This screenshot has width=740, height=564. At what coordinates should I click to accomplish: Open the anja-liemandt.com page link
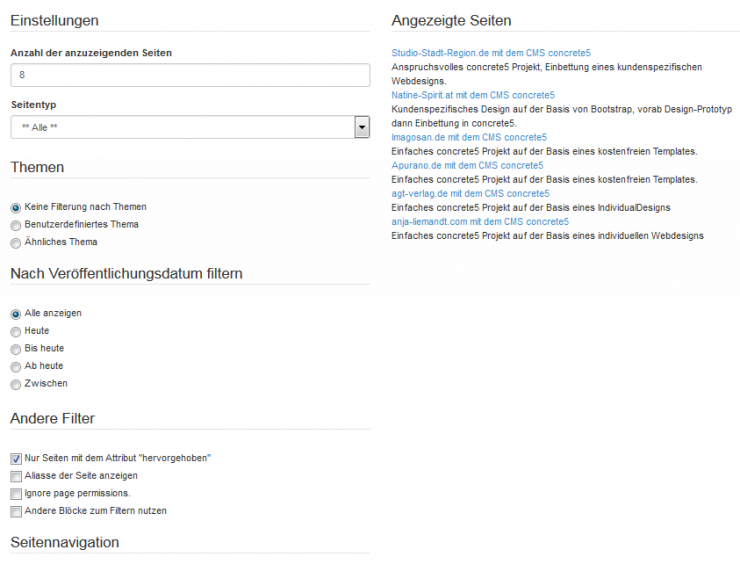(x=480, y=221)
